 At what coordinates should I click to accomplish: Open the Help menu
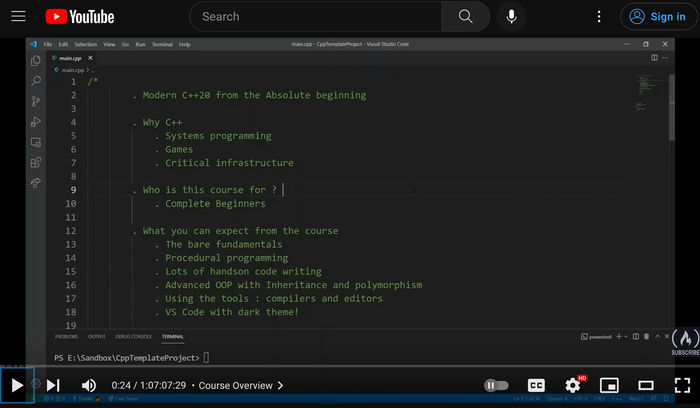[x=185, y=44]
